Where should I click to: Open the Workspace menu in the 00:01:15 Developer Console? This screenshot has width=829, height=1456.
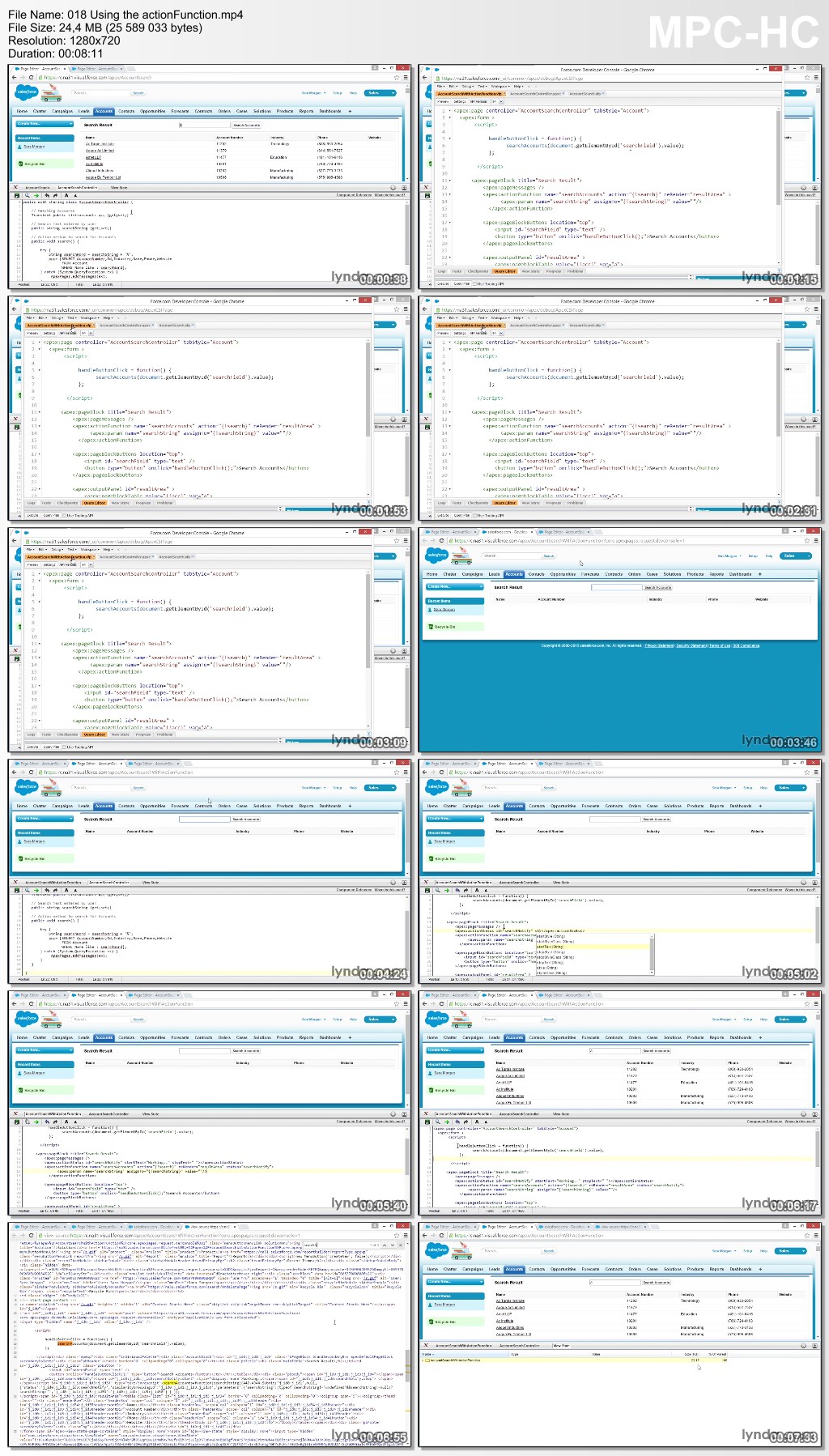[x=501, y=86]
